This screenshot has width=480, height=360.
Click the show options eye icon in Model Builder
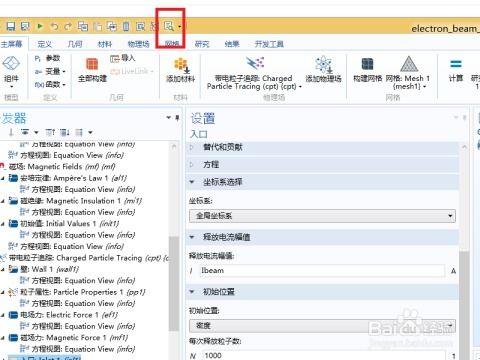[x=25, y=133]
